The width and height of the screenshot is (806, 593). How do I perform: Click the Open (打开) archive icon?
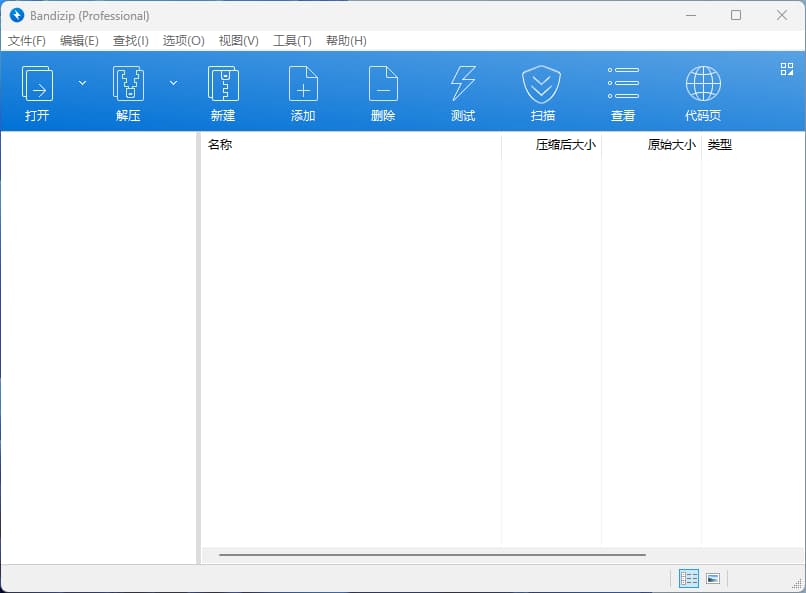point(37,85)
